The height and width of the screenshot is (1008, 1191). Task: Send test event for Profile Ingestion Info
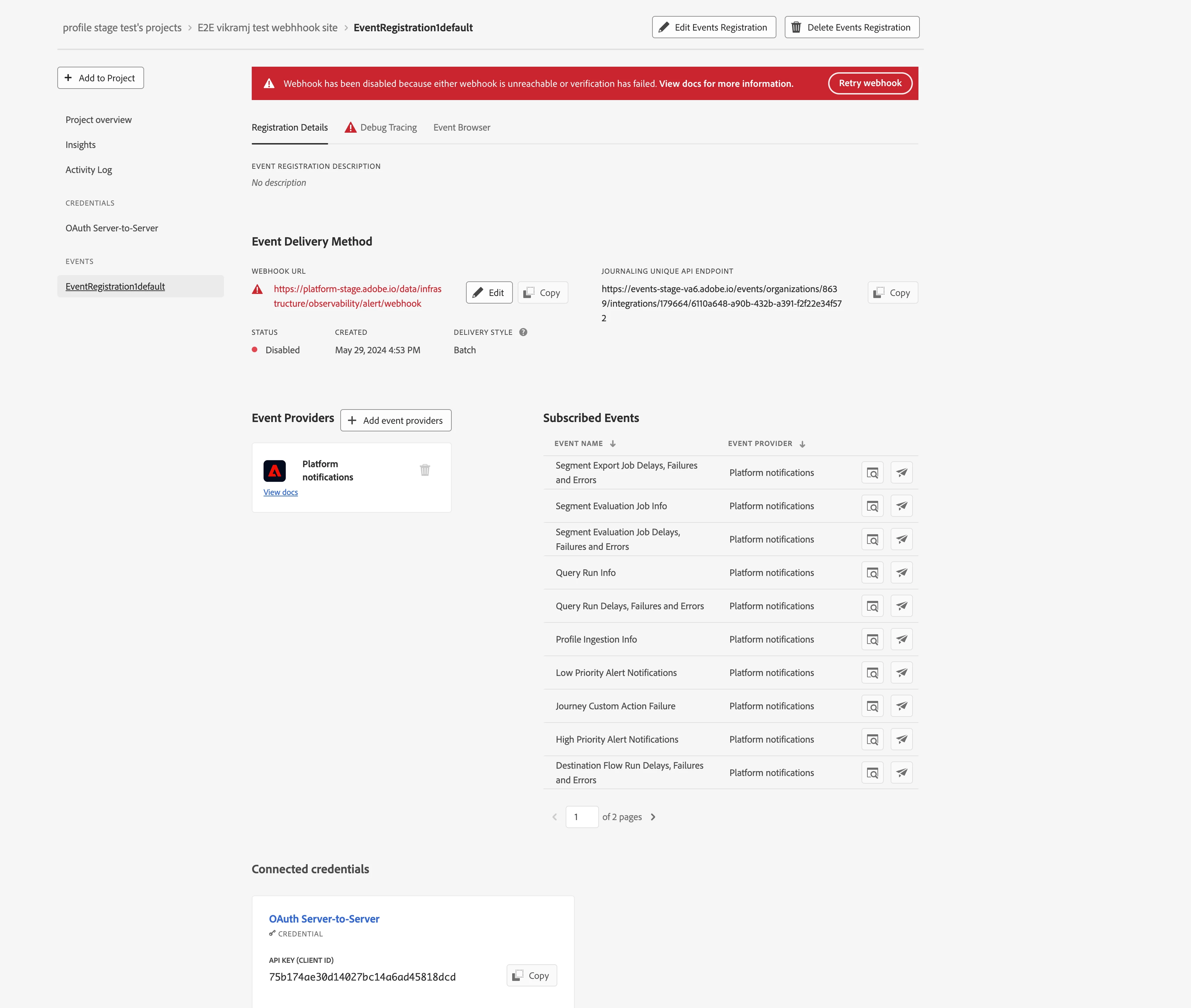pyautogui.click(x=901, y=639)
